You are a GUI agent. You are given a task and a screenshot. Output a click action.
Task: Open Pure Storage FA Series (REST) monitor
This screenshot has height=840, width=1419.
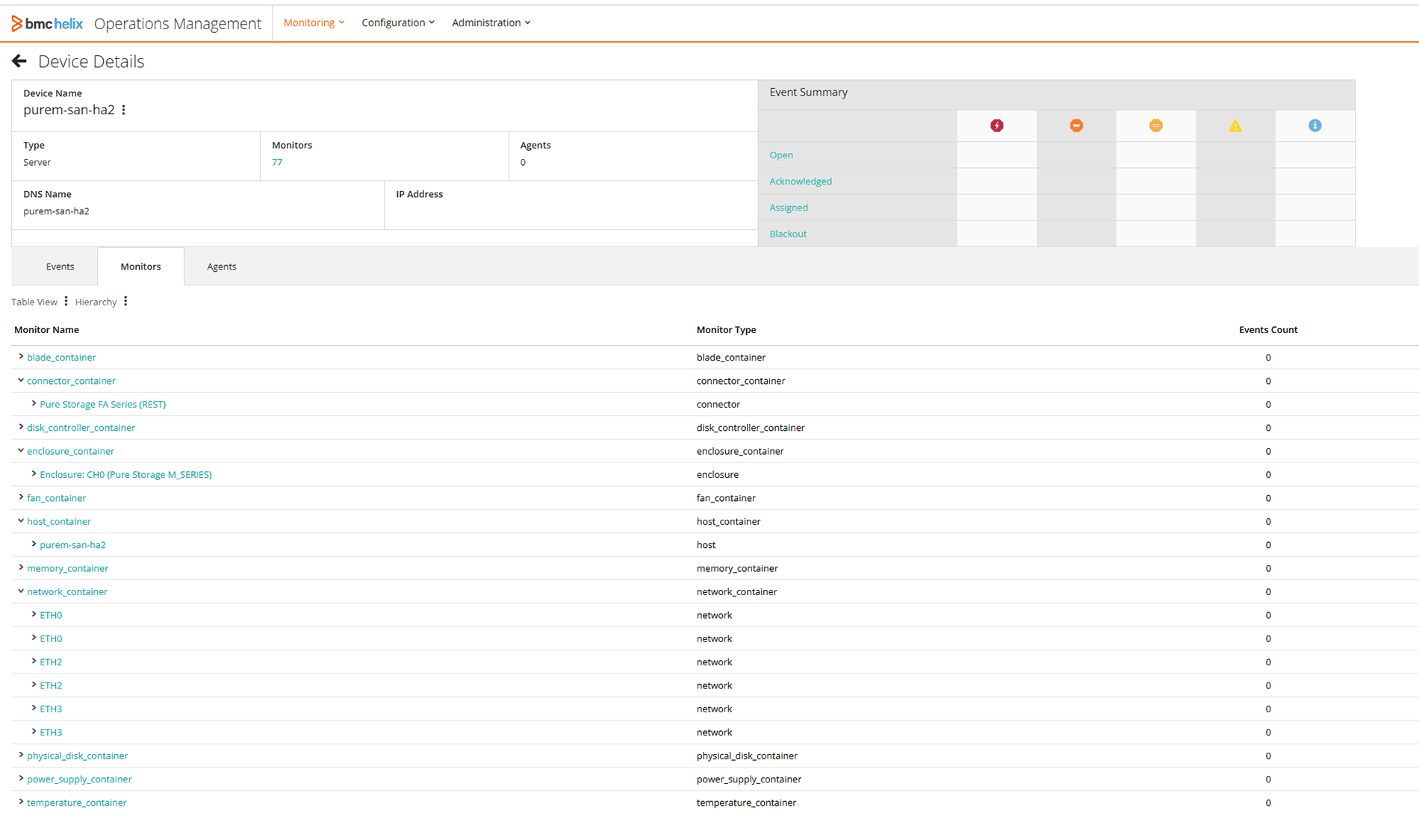pyautogui.click(x=102, y=404)
